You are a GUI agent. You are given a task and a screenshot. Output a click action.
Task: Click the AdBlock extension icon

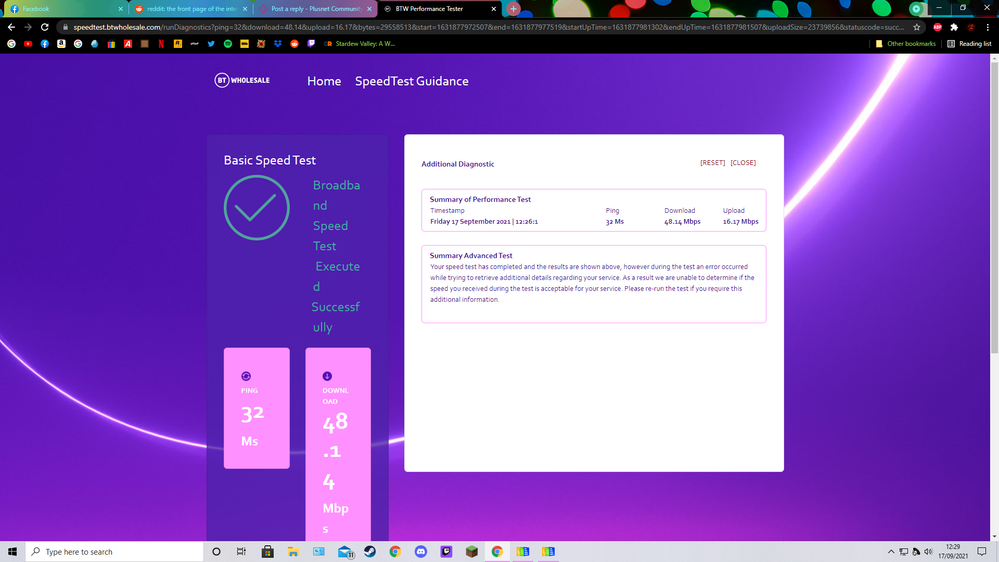(x=937, y=27)
